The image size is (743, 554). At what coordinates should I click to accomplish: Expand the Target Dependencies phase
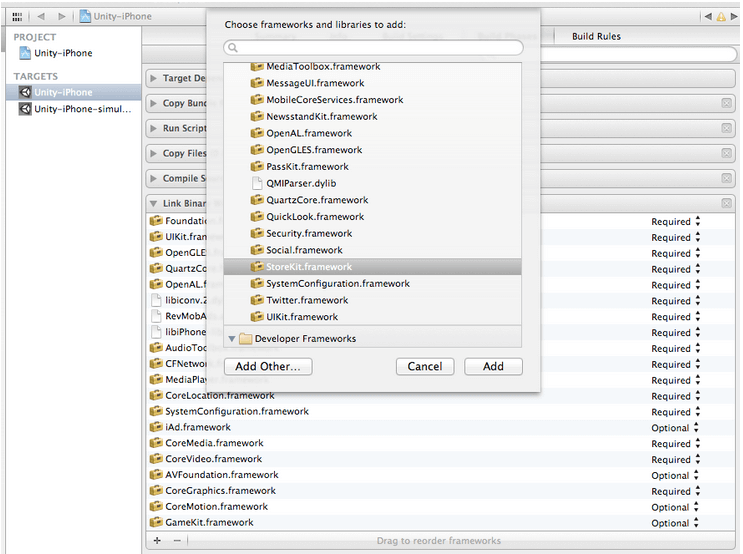pyautogui.click(x=153, y=78)
